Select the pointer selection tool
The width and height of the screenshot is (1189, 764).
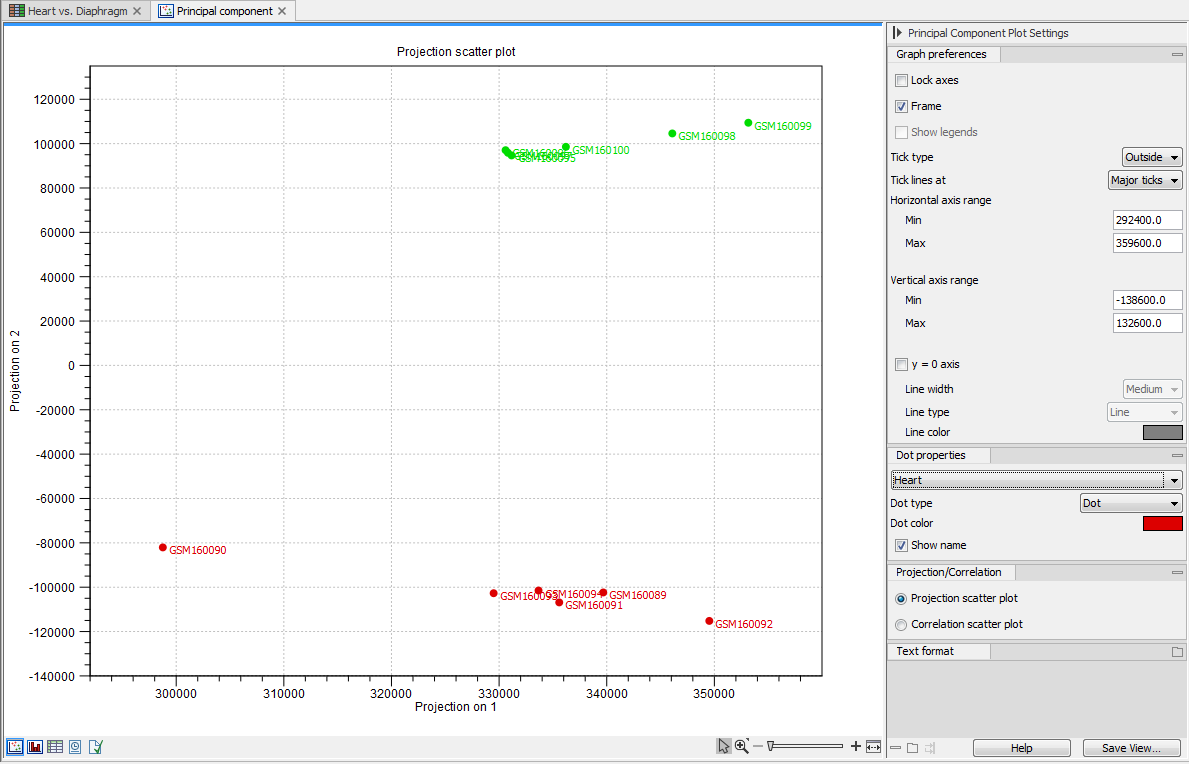pyautogui.click(x=724, y=746)
